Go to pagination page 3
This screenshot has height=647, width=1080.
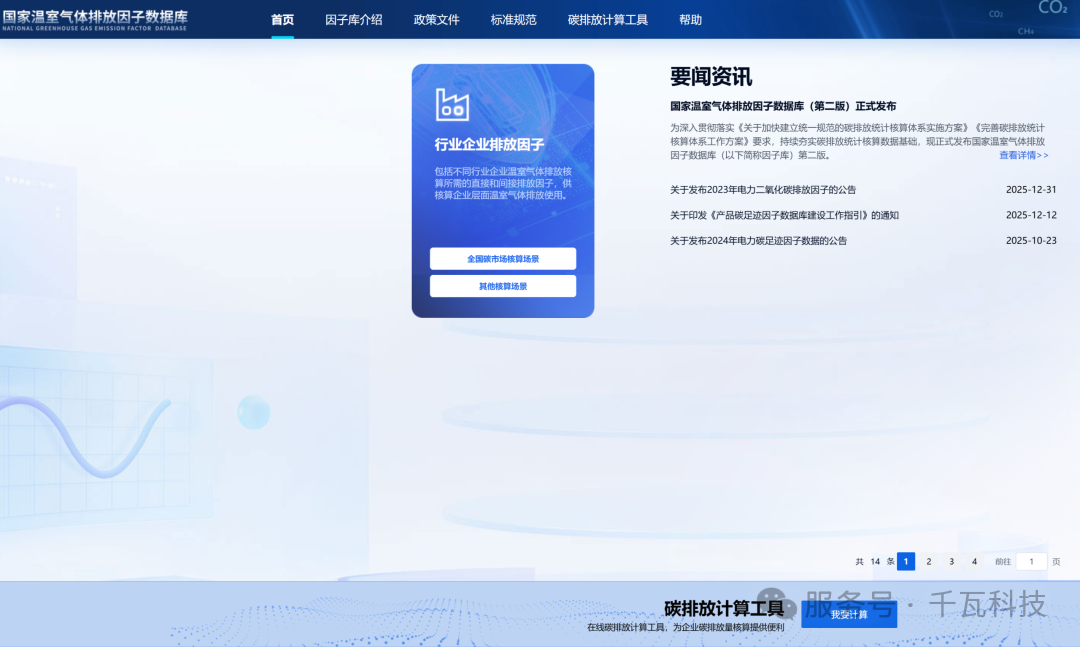click(x=951, y=562)
